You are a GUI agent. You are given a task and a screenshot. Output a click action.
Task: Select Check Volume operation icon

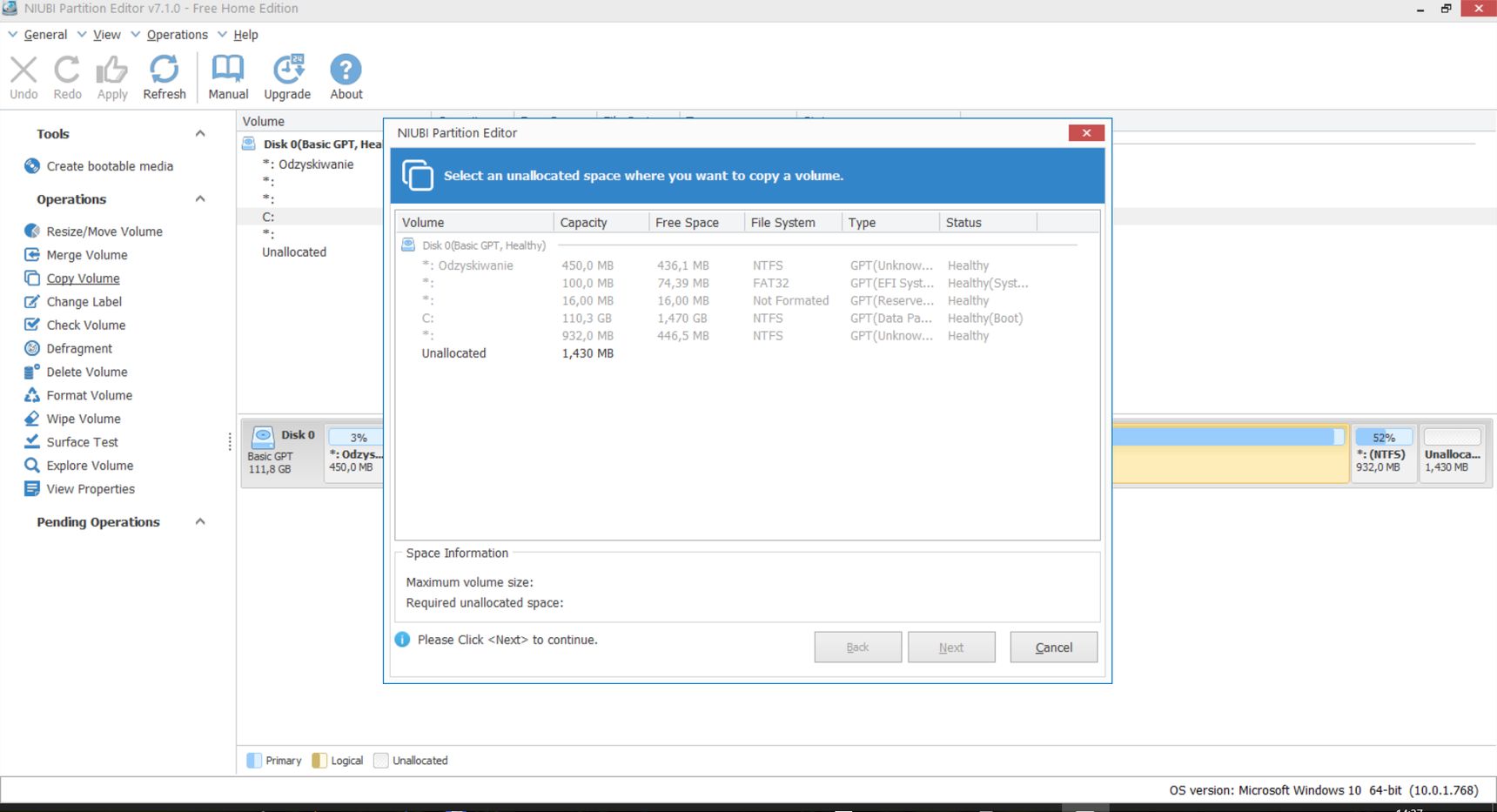32,325
